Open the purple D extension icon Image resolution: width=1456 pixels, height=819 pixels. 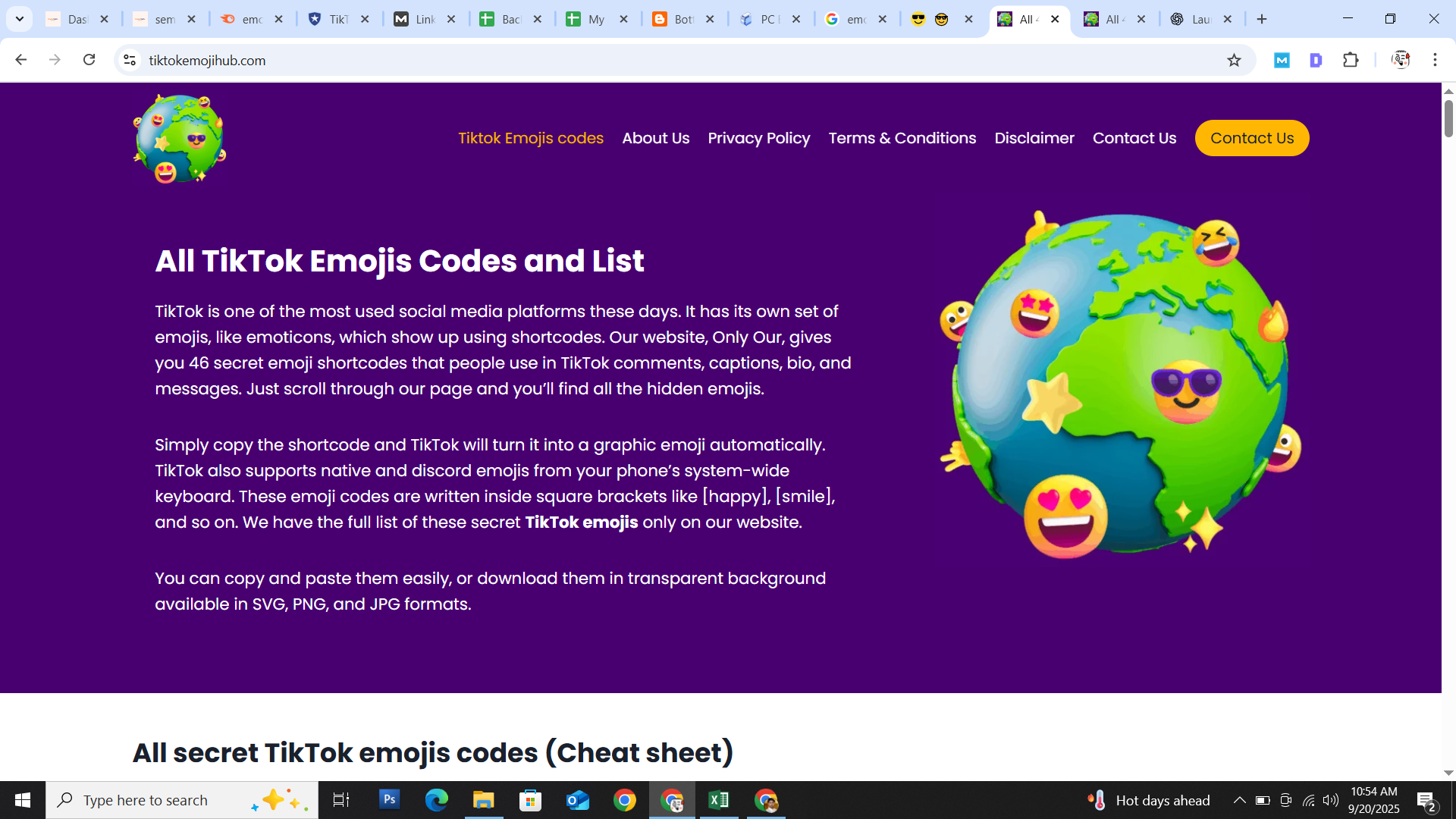(x=1316, y=60)
